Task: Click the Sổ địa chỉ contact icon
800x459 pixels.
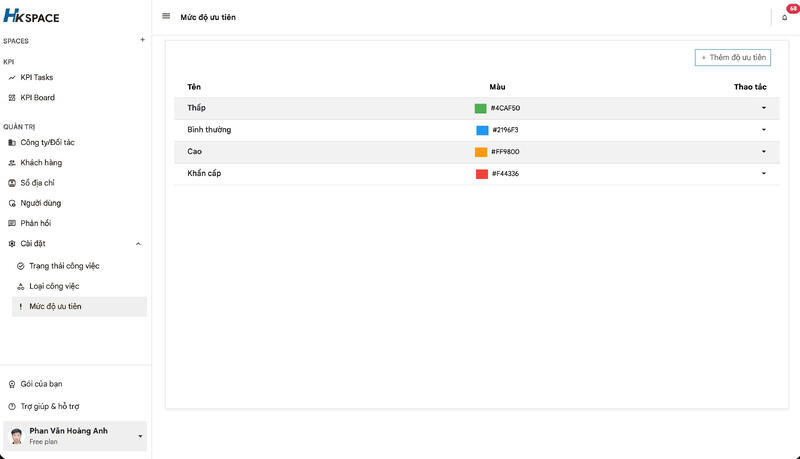Action: pos(12,183)
